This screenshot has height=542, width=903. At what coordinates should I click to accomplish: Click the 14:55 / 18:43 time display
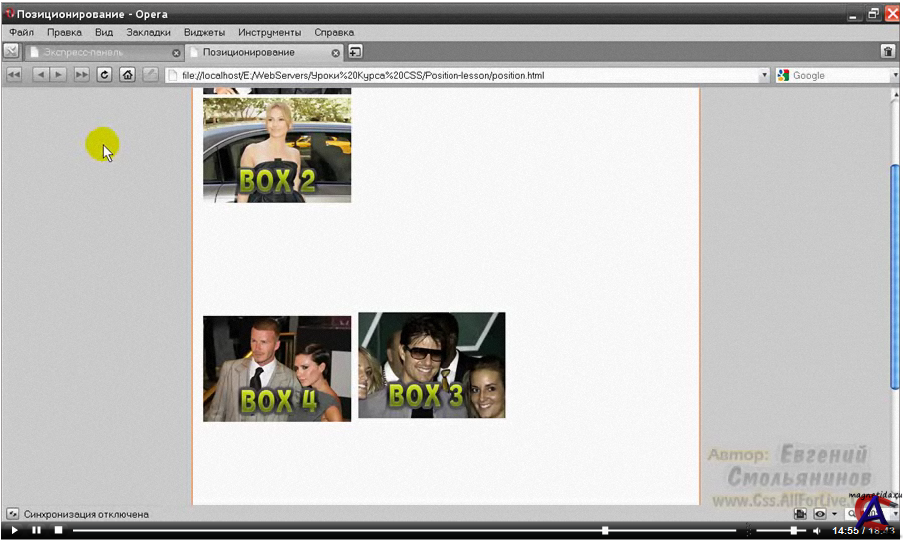click(x=863, y=530)
